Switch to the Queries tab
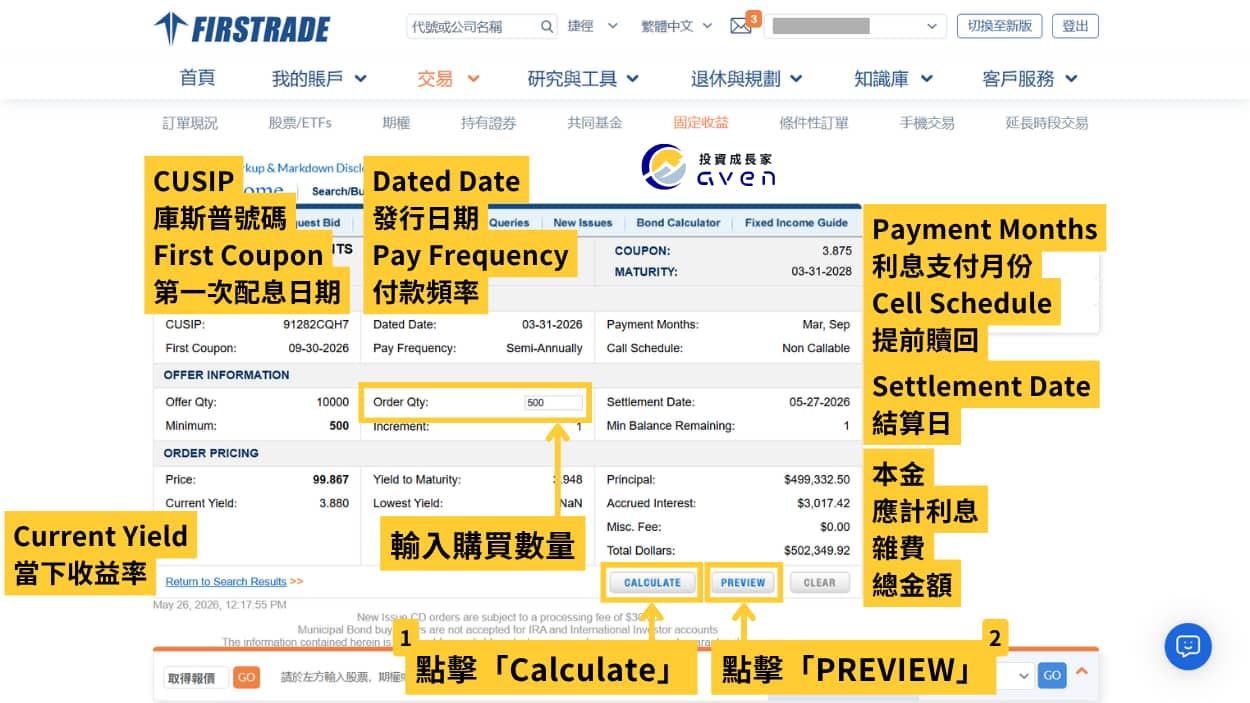 (510, 223)
